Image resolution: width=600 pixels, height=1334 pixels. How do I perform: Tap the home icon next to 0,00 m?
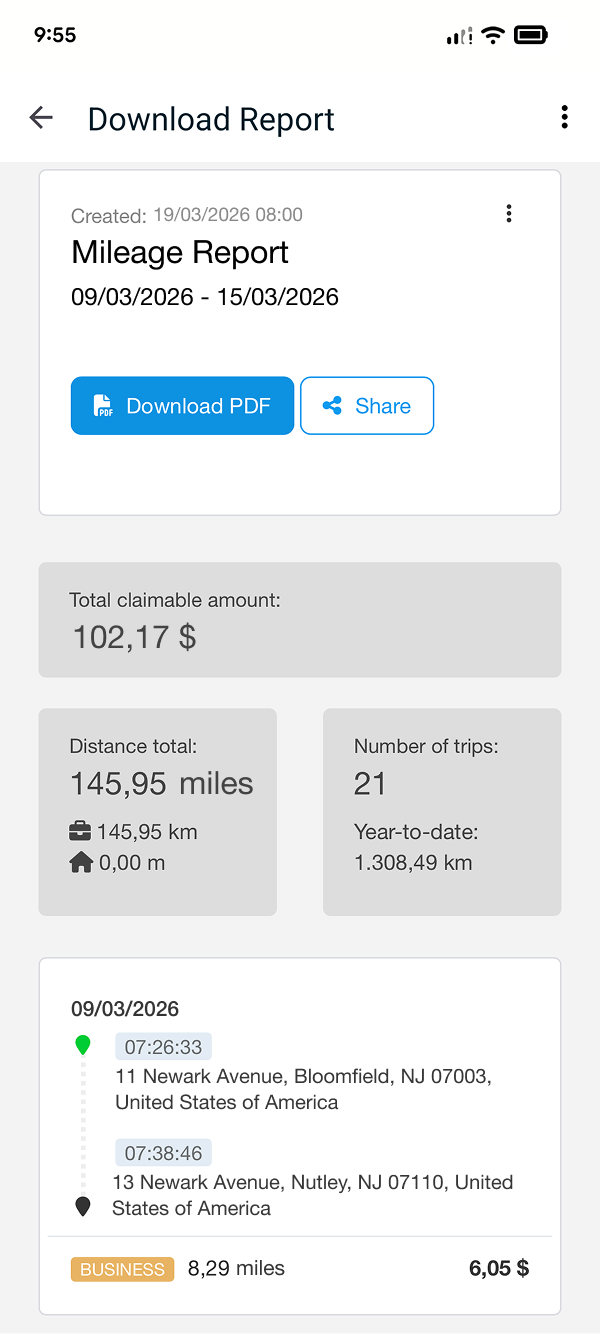point(79,862)
